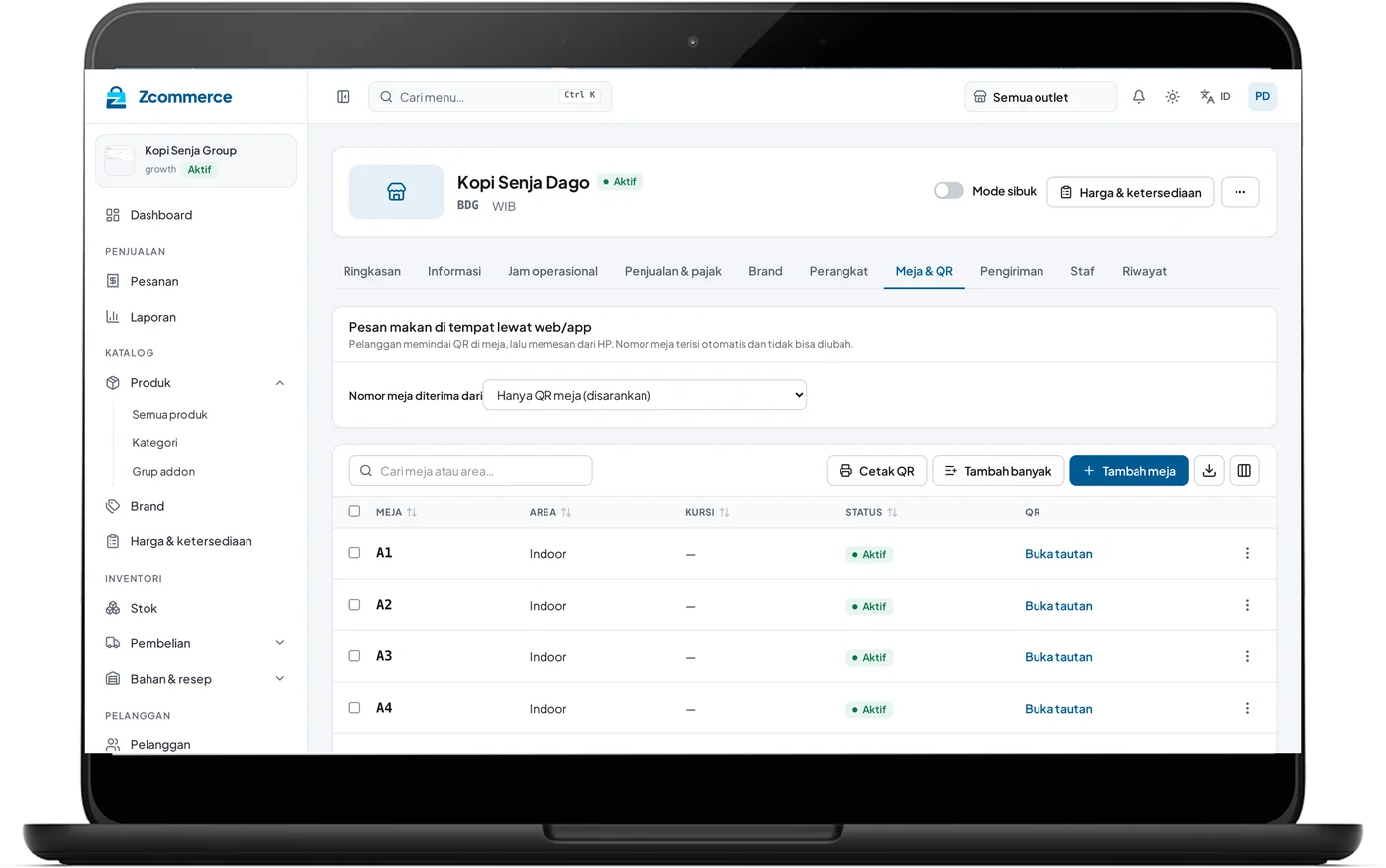This screenshot has width=1386, height=868.
Task: Open row actions for table A1
Action: pyautogui.click(x=1247, y=554)
